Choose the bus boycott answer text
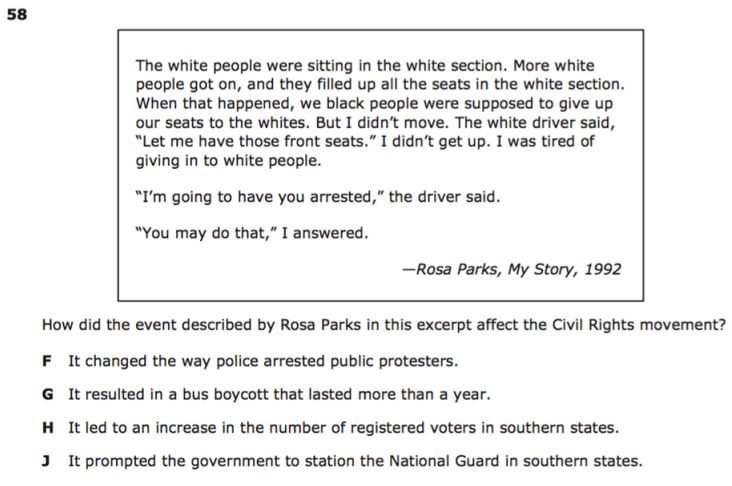Viewport: 732px width, 486px height. pos(279,395)
